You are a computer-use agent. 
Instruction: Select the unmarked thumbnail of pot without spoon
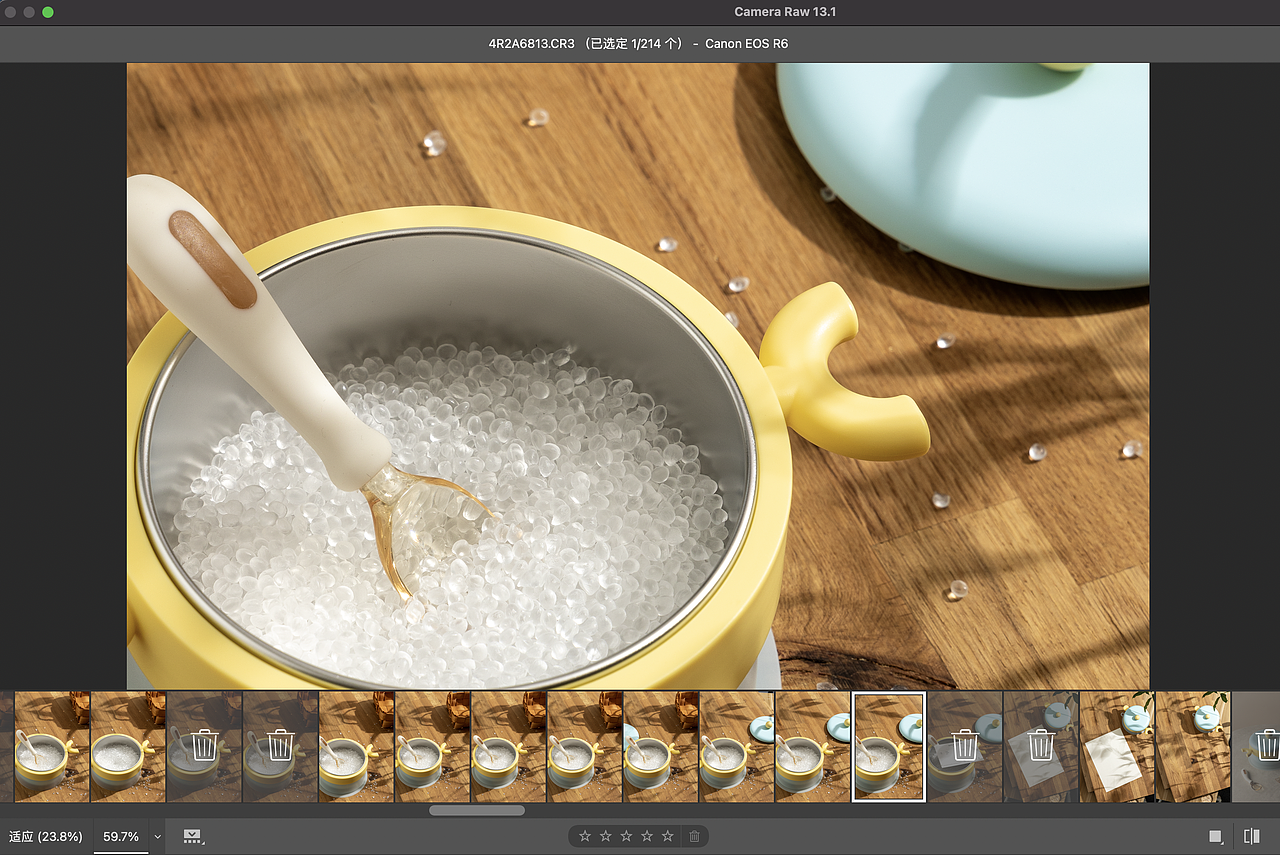pyautogui.click(x=128, y=746)
